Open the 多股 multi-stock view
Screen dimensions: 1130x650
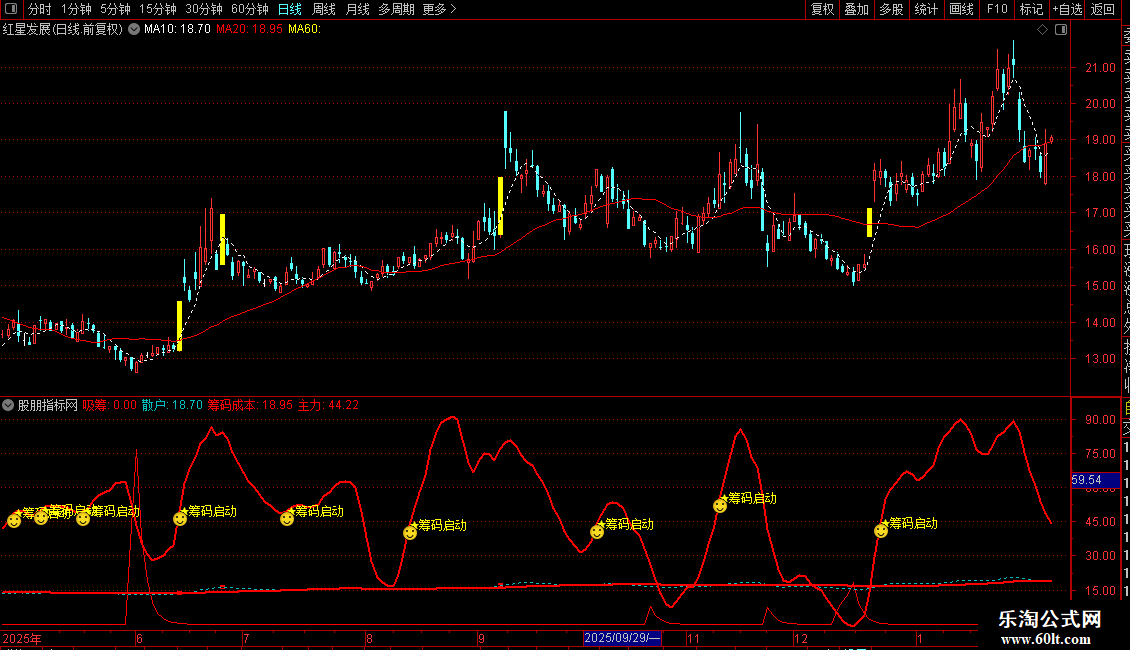pos(891,9)
